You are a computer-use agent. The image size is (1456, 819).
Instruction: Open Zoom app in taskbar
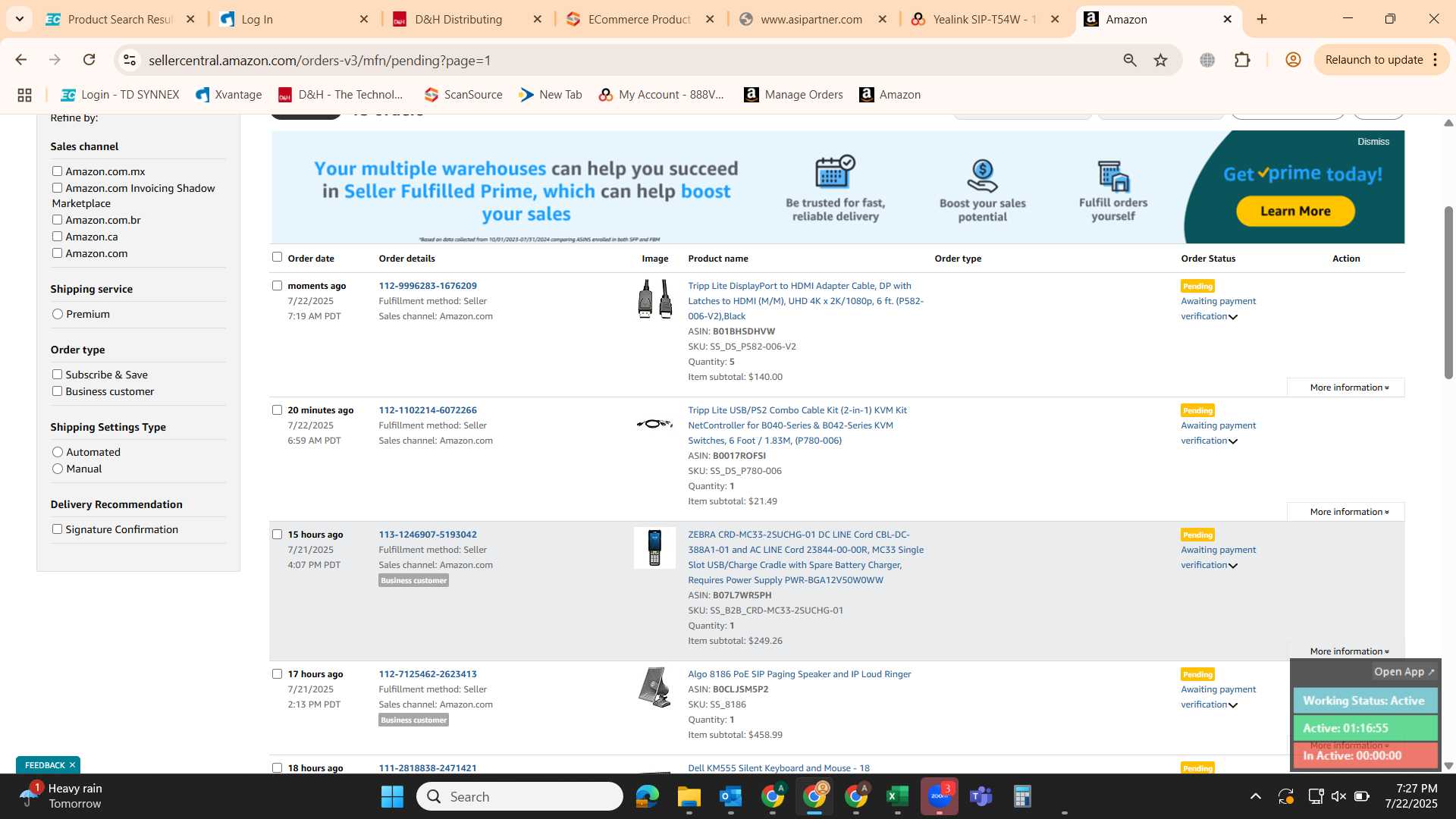(x=940, y=796)
